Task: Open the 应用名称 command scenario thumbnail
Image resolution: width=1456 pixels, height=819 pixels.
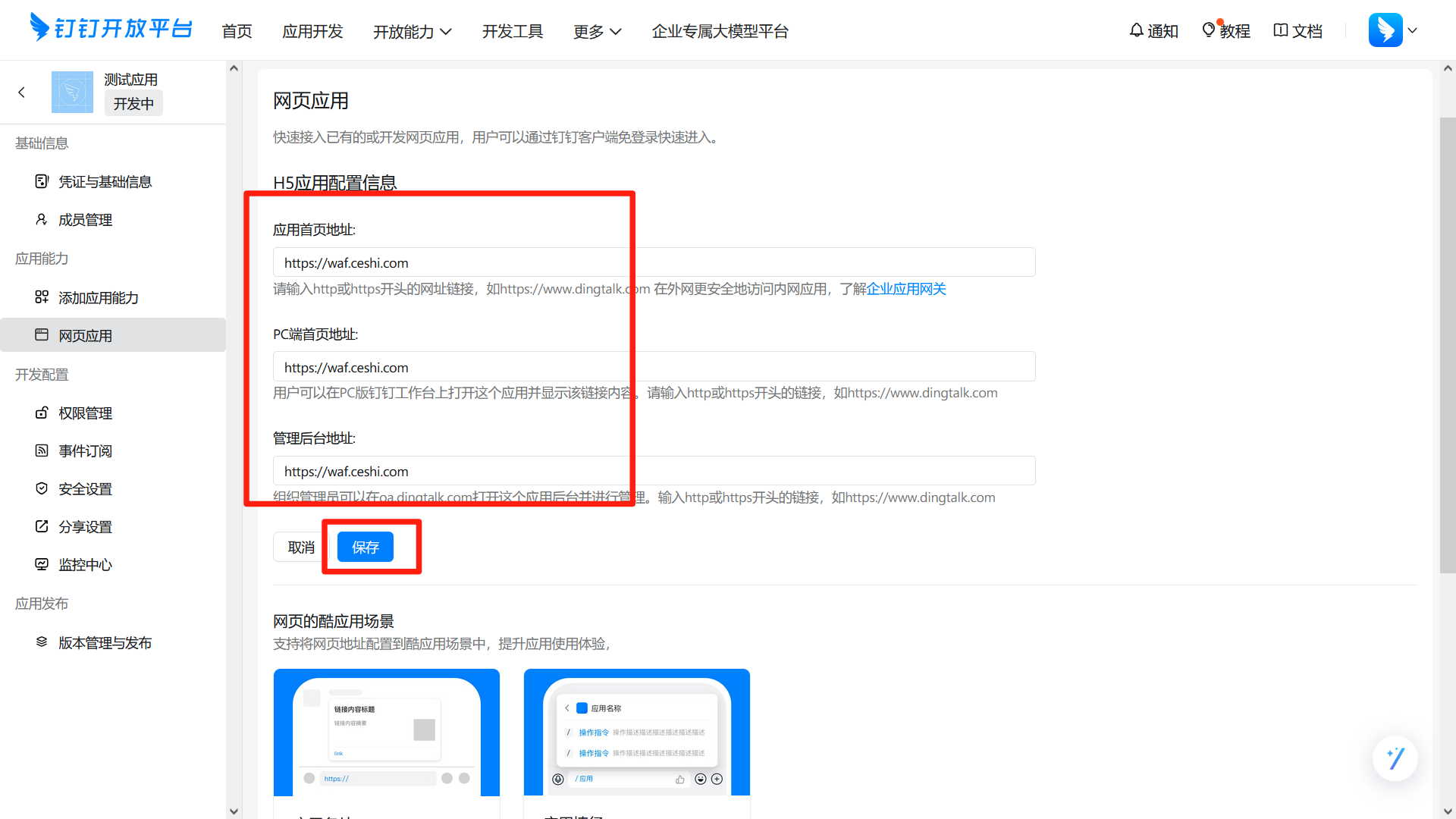Action: coord(637,732)
